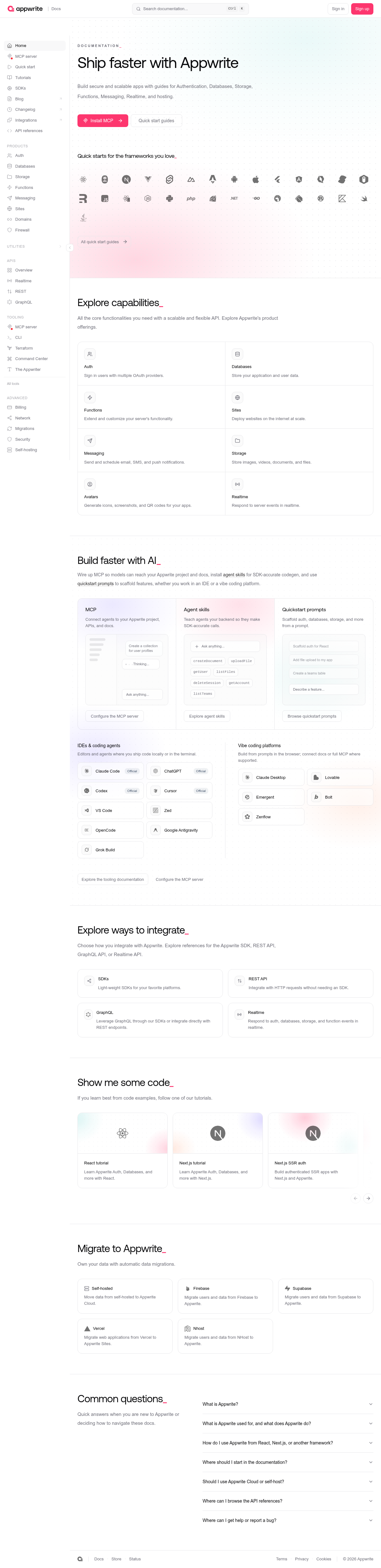The image size is (381, 1568).
Task: Click Explore the tooling documentation button
Action: tap(113, 880)
